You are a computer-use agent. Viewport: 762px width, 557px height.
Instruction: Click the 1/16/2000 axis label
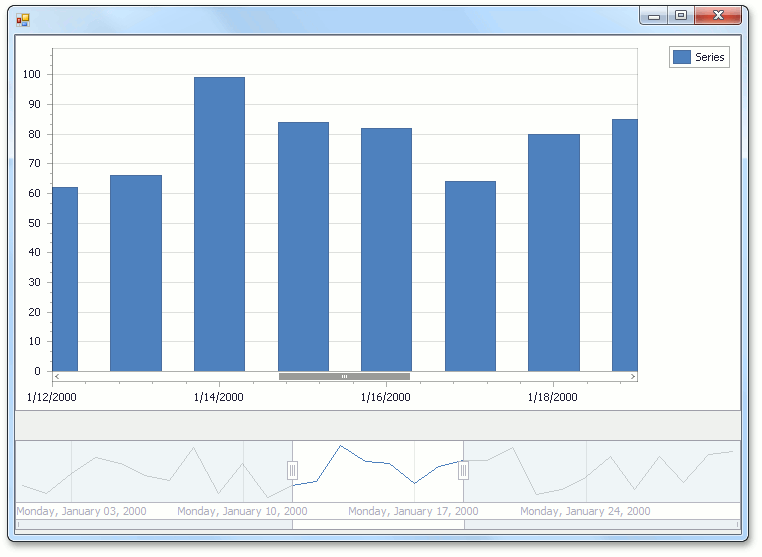pyautogui.click(x=385, y=397)
